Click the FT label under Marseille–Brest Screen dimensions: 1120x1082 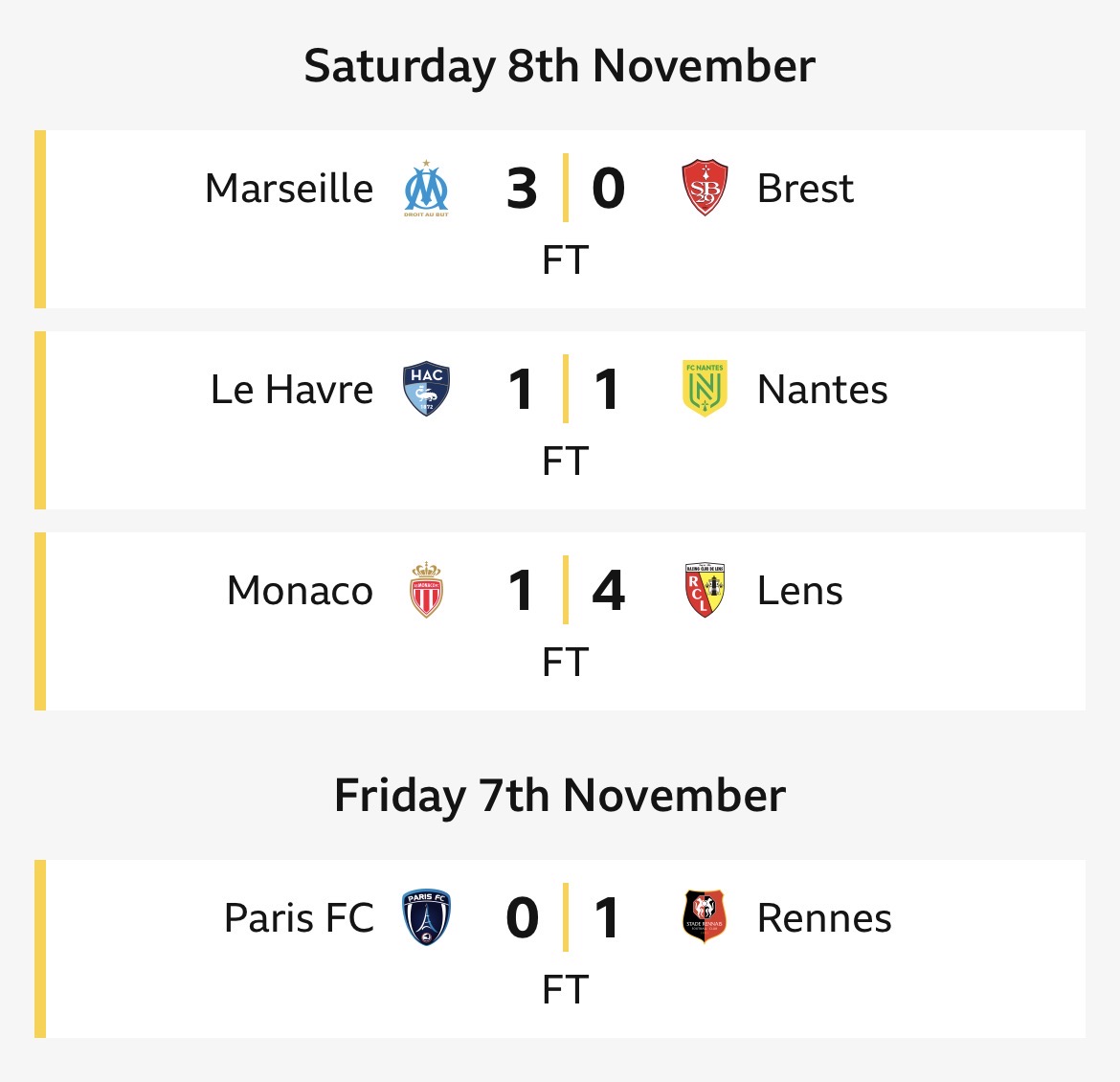(x=565, y=260)
